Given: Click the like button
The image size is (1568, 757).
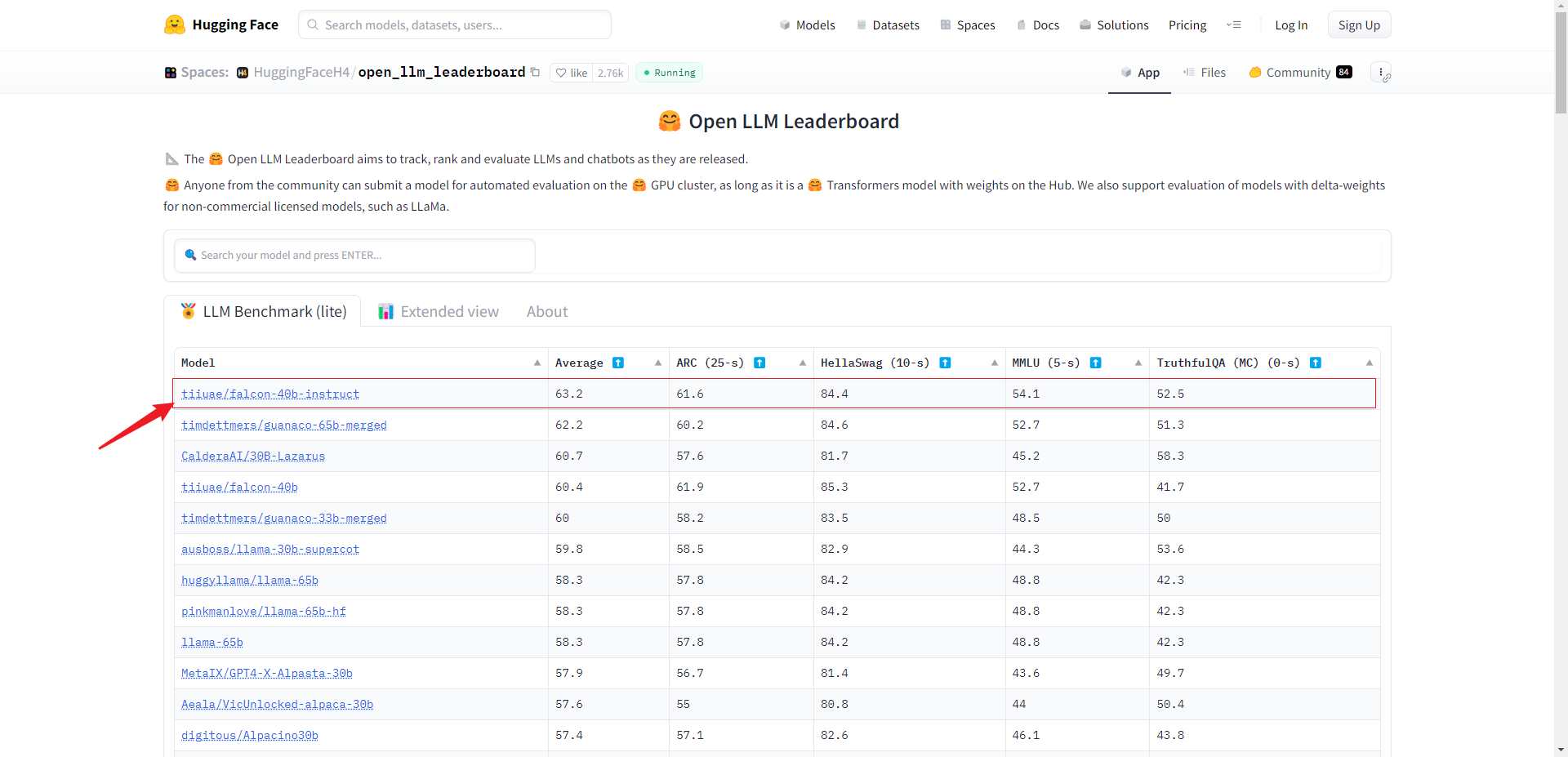Looking at the screenshot, I should click(572, 73).
